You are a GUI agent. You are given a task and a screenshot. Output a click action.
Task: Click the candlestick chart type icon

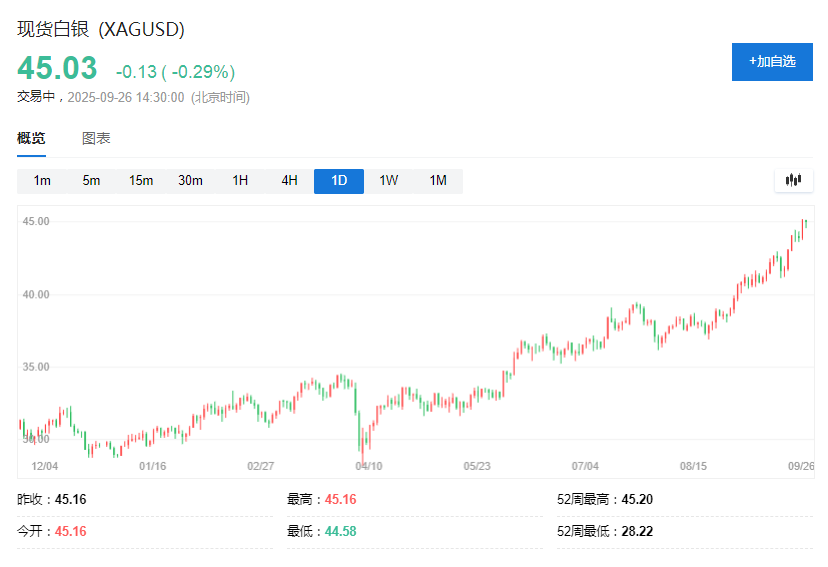[x=794, y=181]
